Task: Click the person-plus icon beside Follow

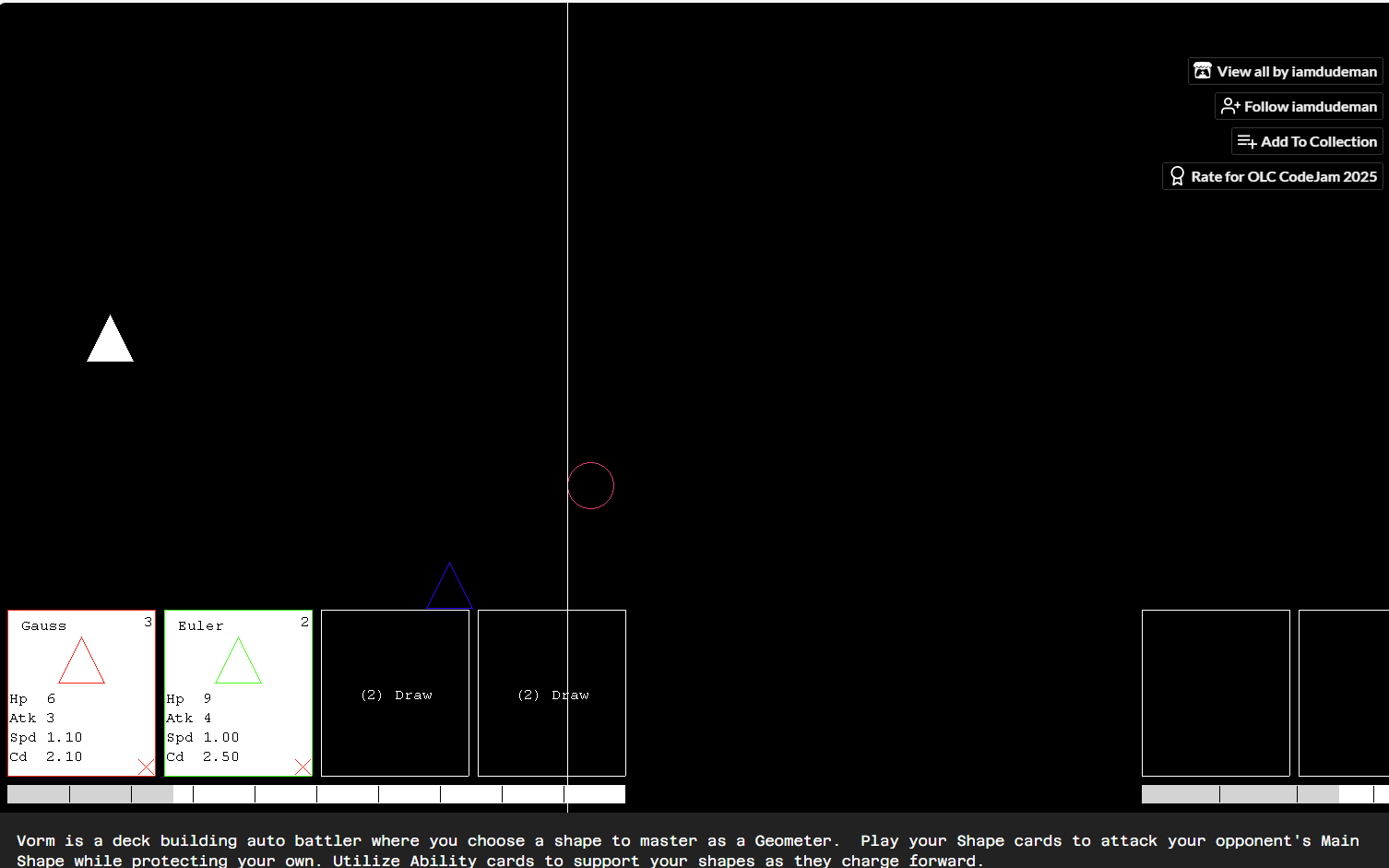Action: (x=1230, y=106)
